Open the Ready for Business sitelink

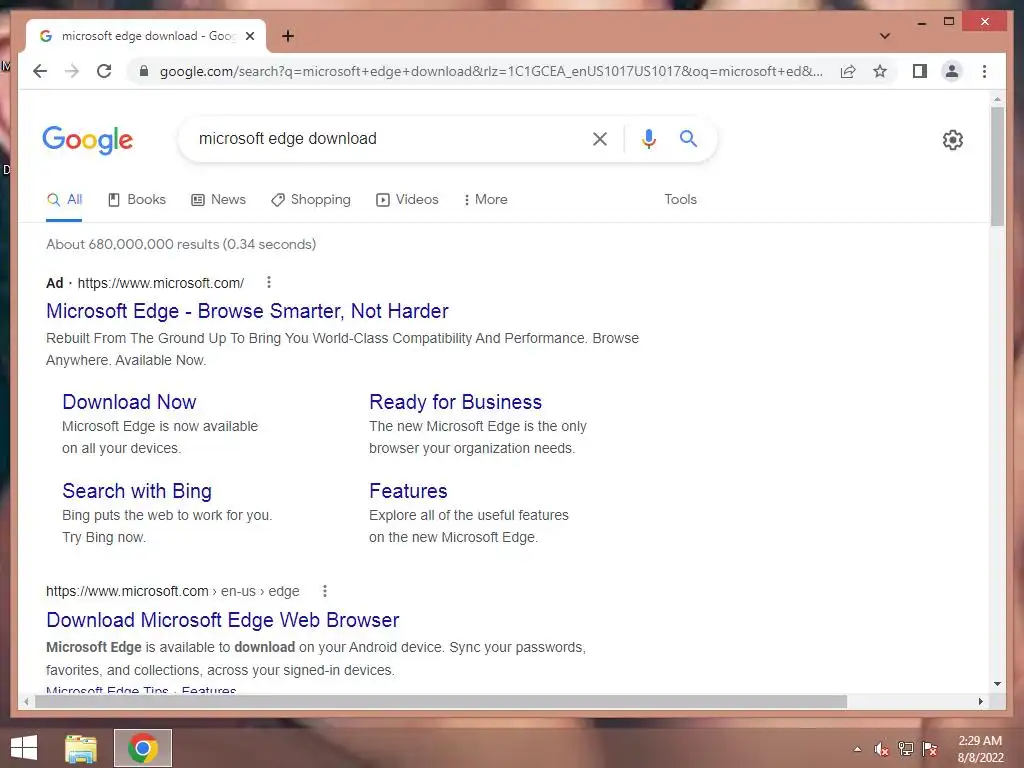[x=455, y=402]
